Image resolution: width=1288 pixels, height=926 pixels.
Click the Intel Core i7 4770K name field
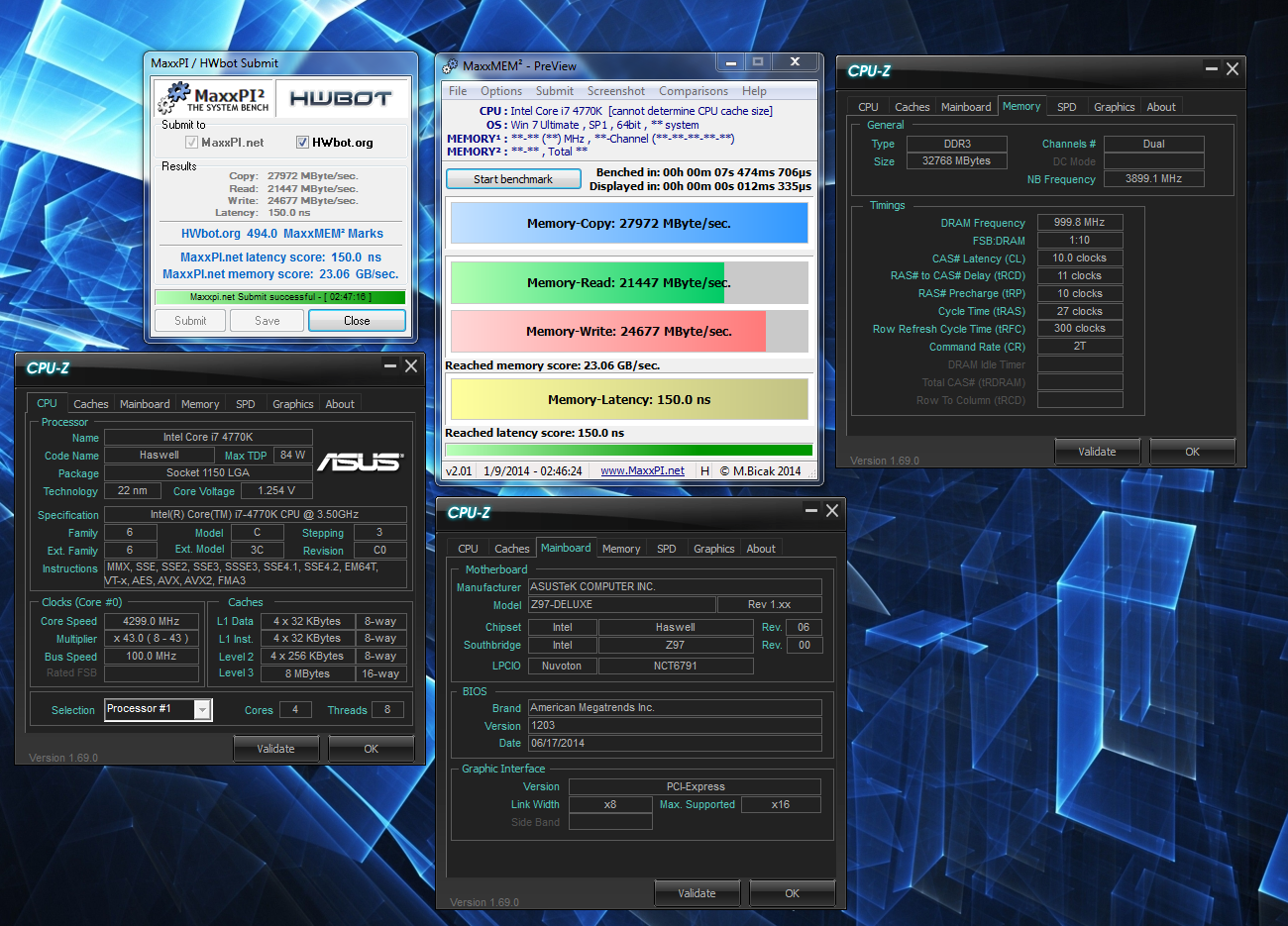coord(208,437)
